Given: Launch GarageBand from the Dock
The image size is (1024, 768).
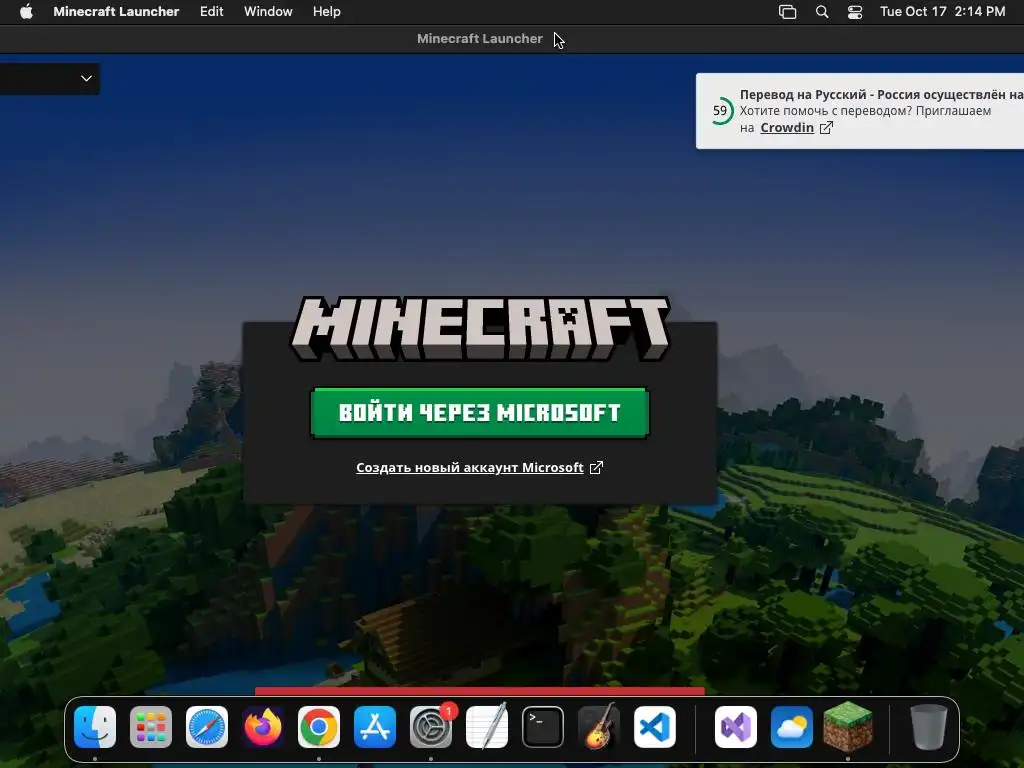Looking at the screenshot, I should pyautogui.click(x=599, y=727).
